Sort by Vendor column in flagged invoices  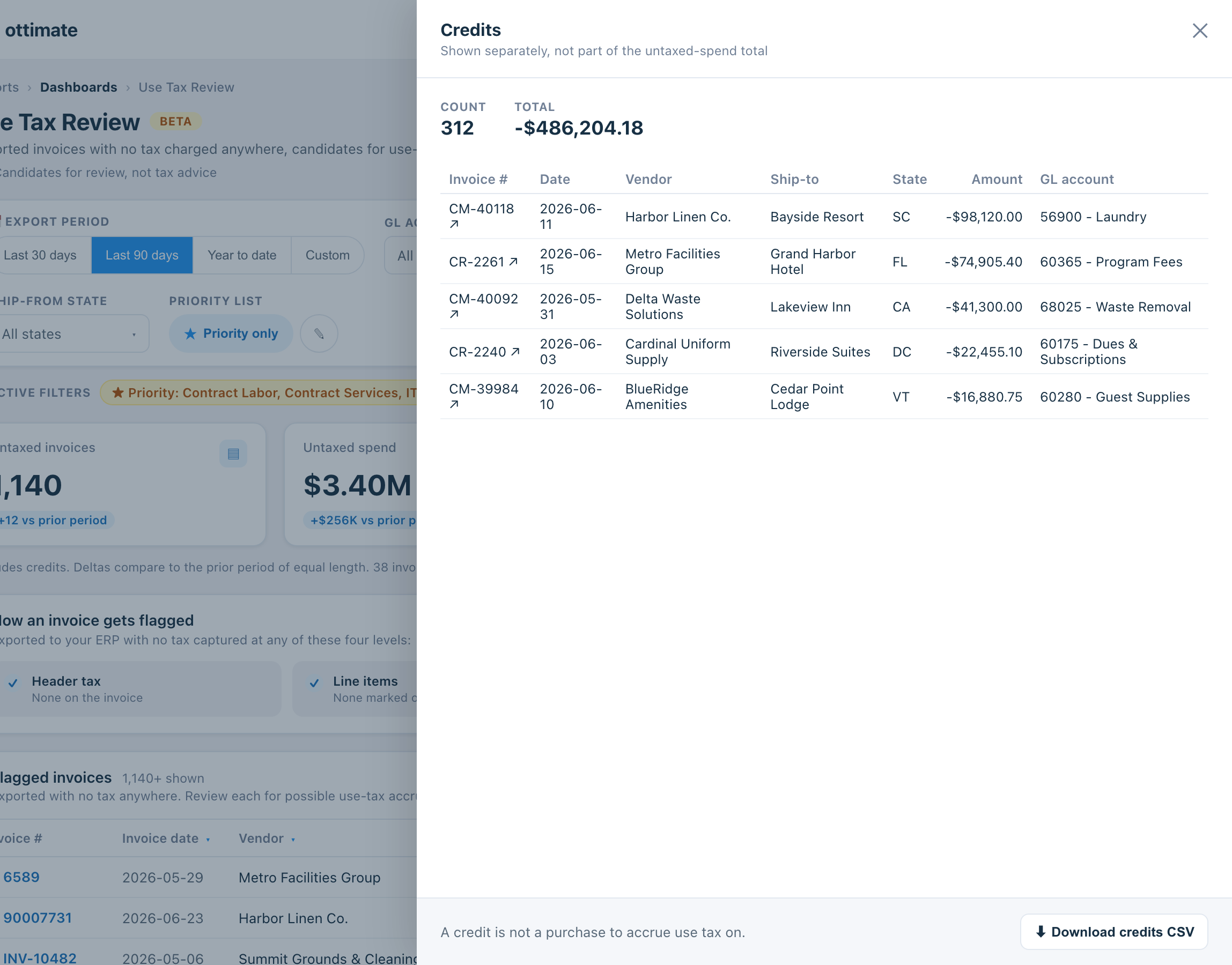coord(266,838)
